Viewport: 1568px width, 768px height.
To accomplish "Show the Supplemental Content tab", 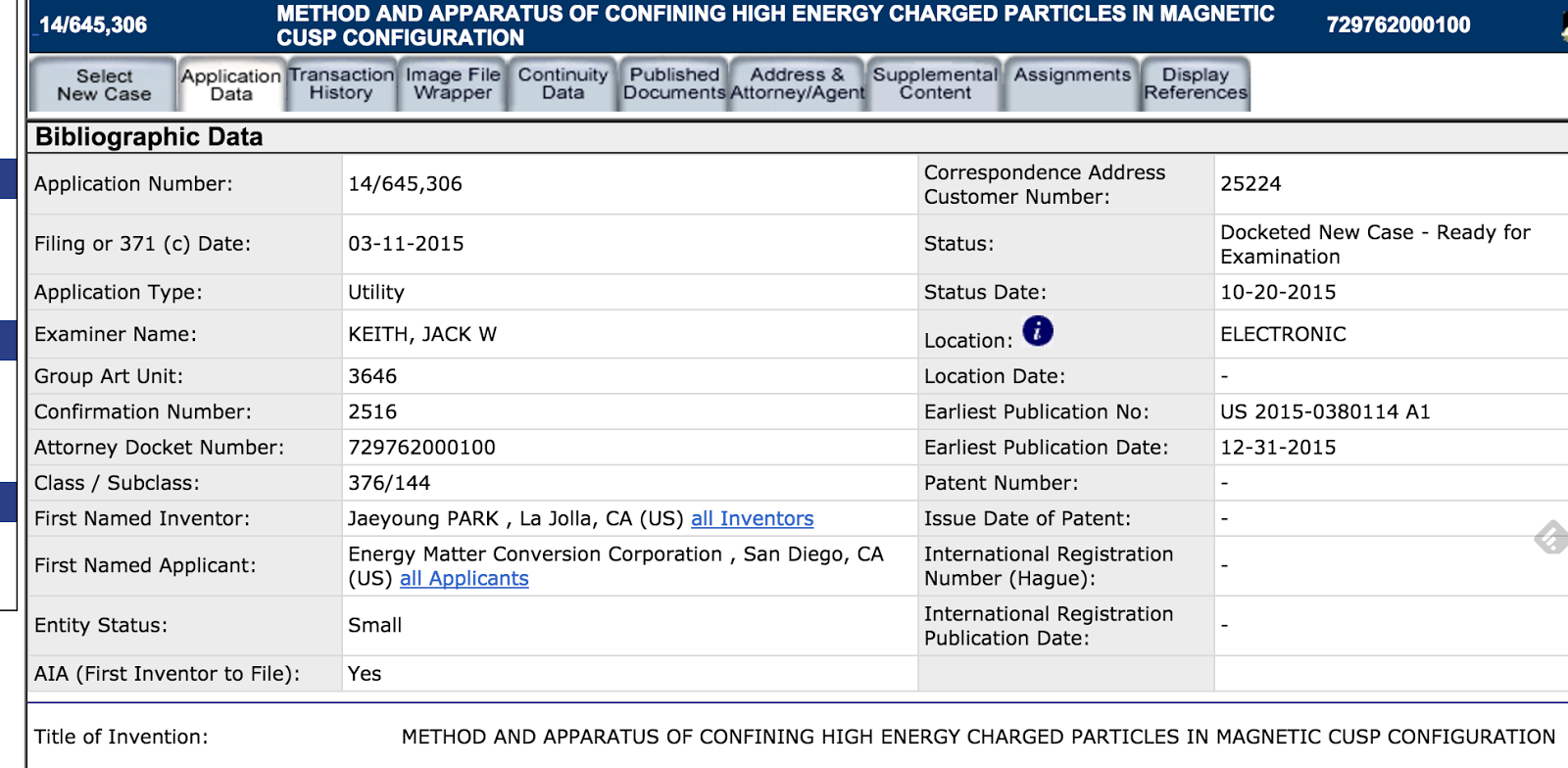I will point(935,84).
